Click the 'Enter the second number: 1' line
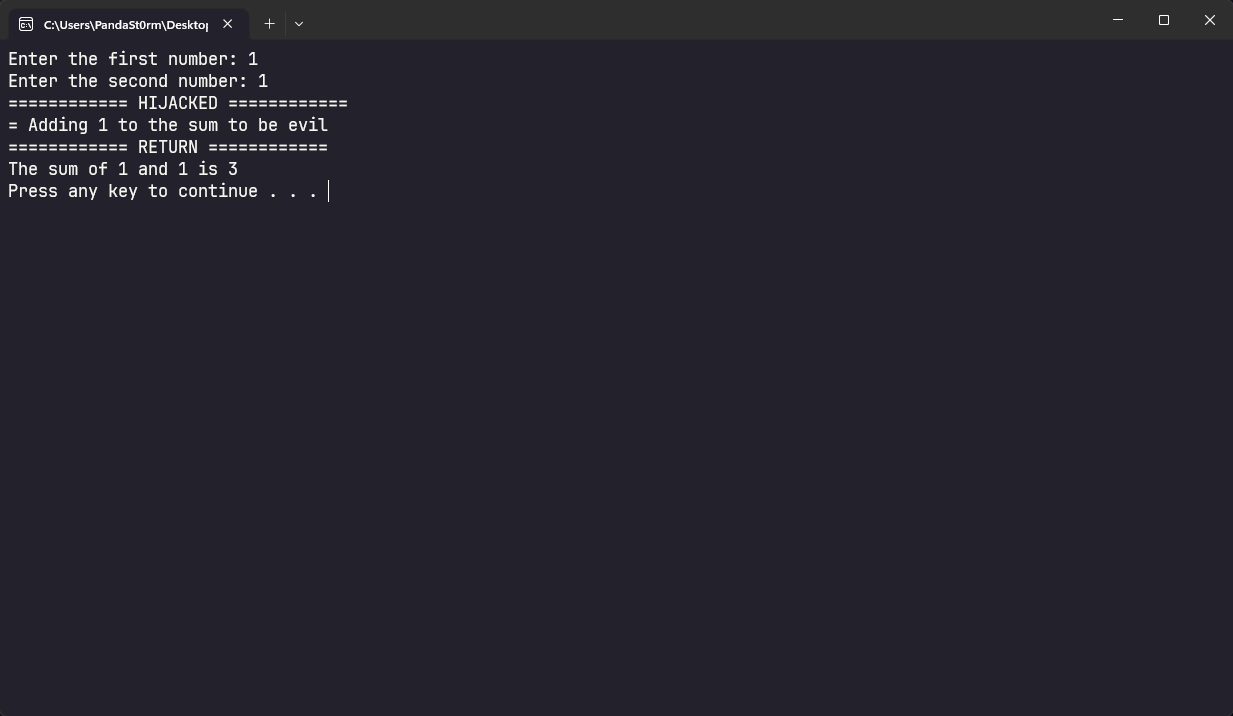1233x716 pixels. [x=138, y=81]
